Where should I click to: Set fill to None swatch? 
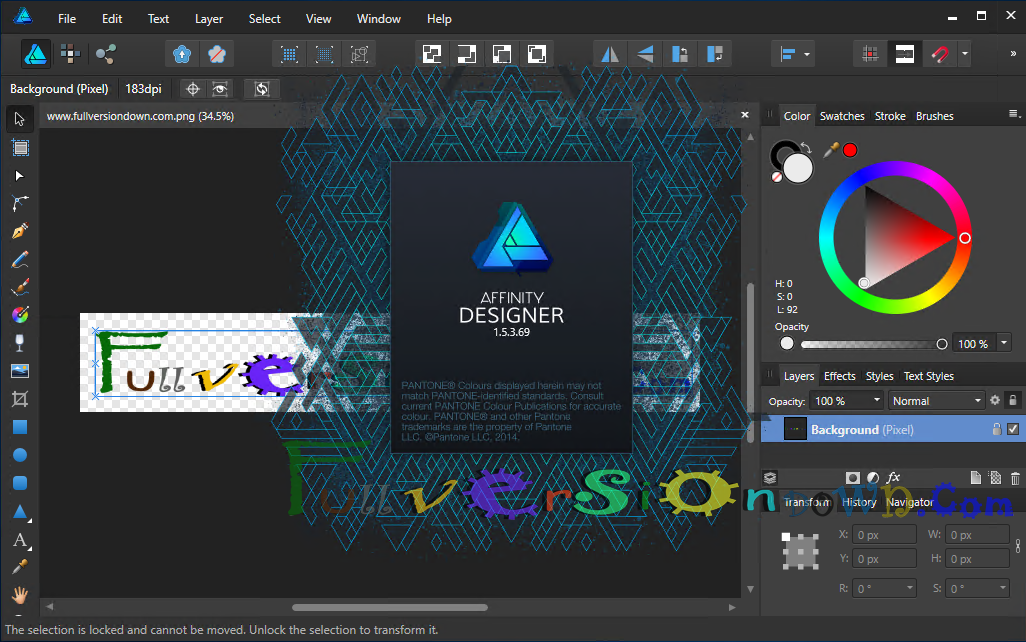pos(777,177)
